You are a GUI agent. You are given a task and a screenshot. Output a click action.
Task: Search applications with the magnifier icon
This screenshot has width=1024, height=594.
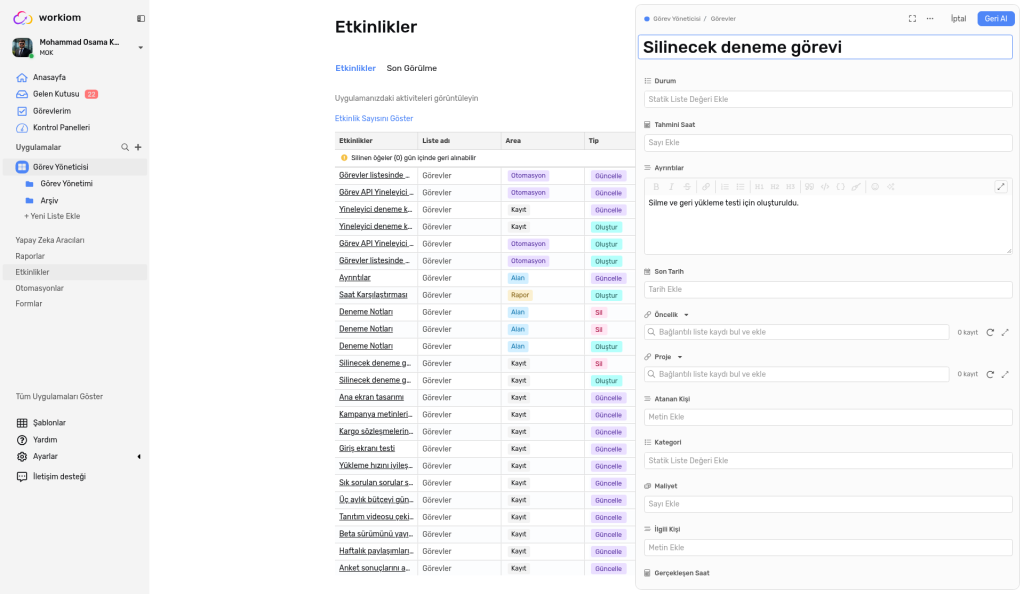tap(125, 148)
